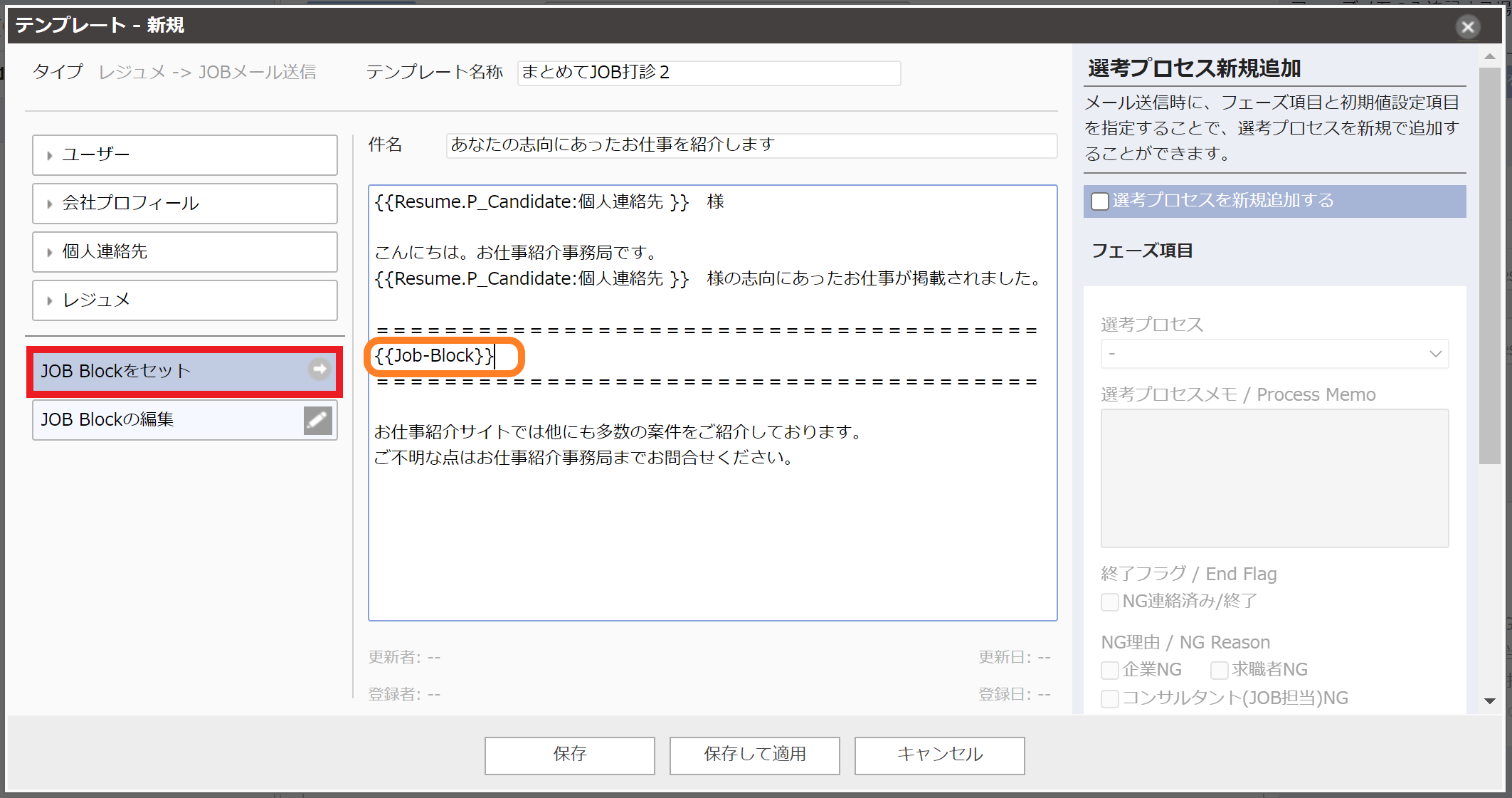Check the 企業NG checkbox

tap(1109, 671)
